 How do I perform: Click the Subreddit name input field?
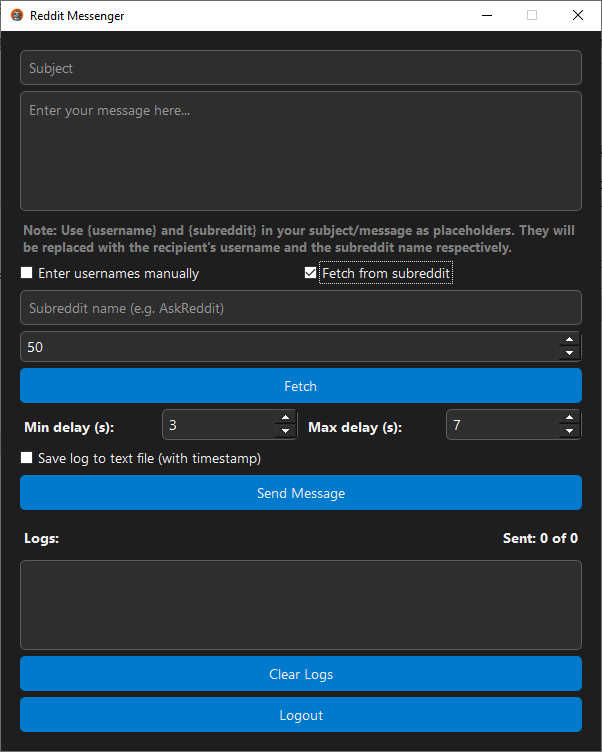coord(301,307)
